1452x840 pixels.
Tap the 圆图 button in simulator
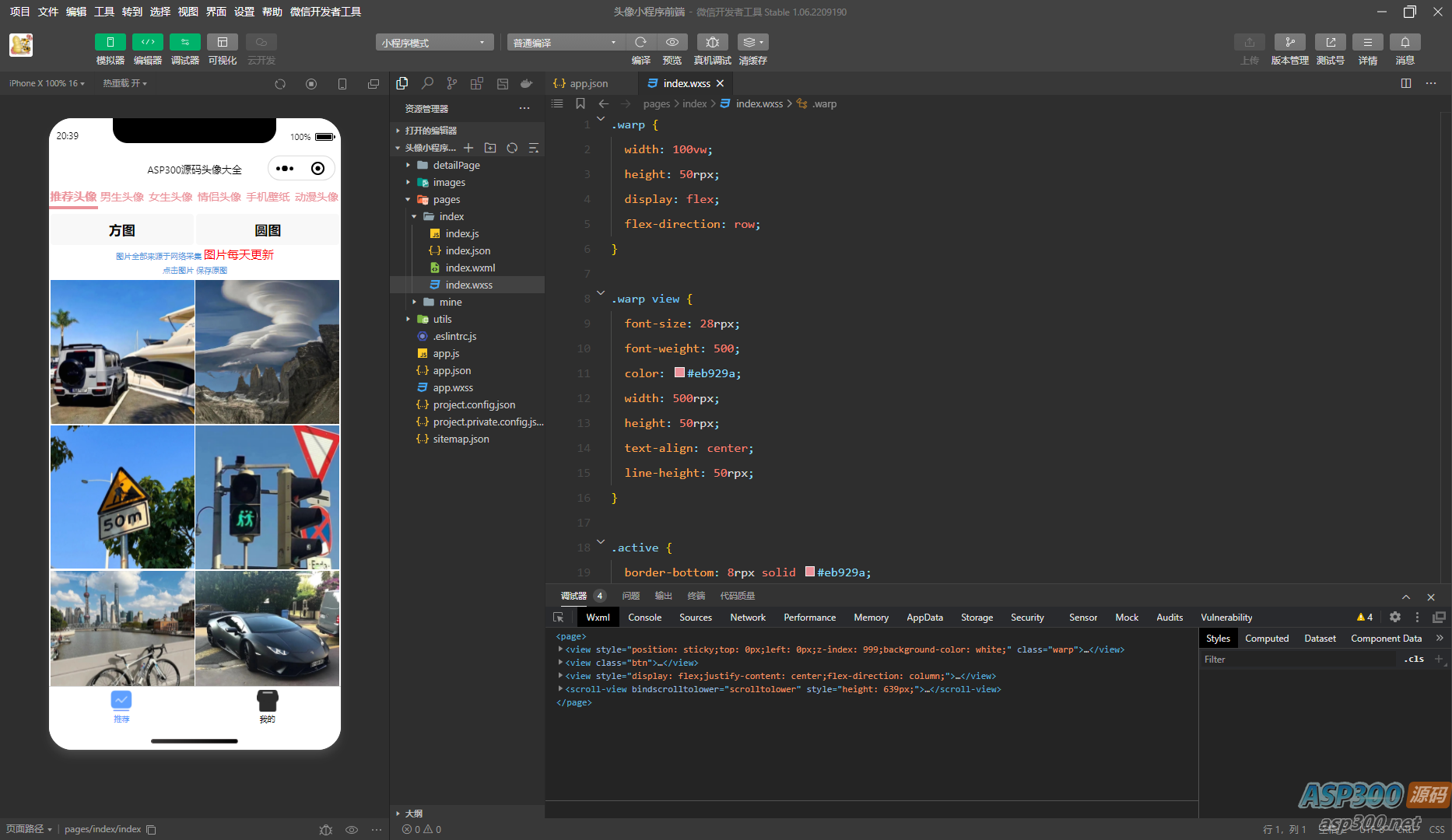pyautogui.click(x=268, y=230)
